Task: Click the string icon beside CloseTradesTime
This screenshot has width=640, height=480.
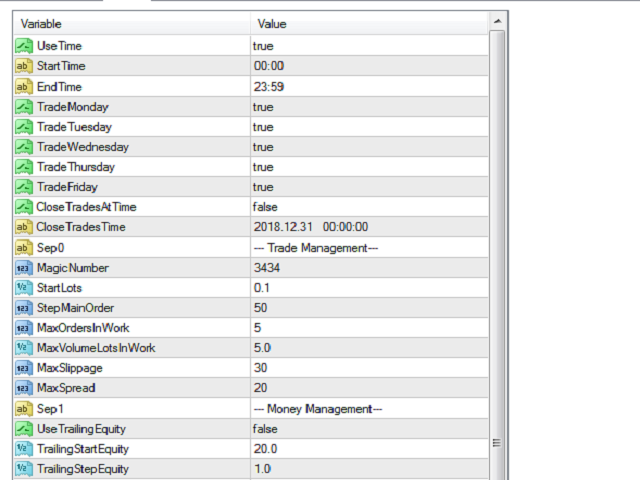Action: tap(24, 227)
